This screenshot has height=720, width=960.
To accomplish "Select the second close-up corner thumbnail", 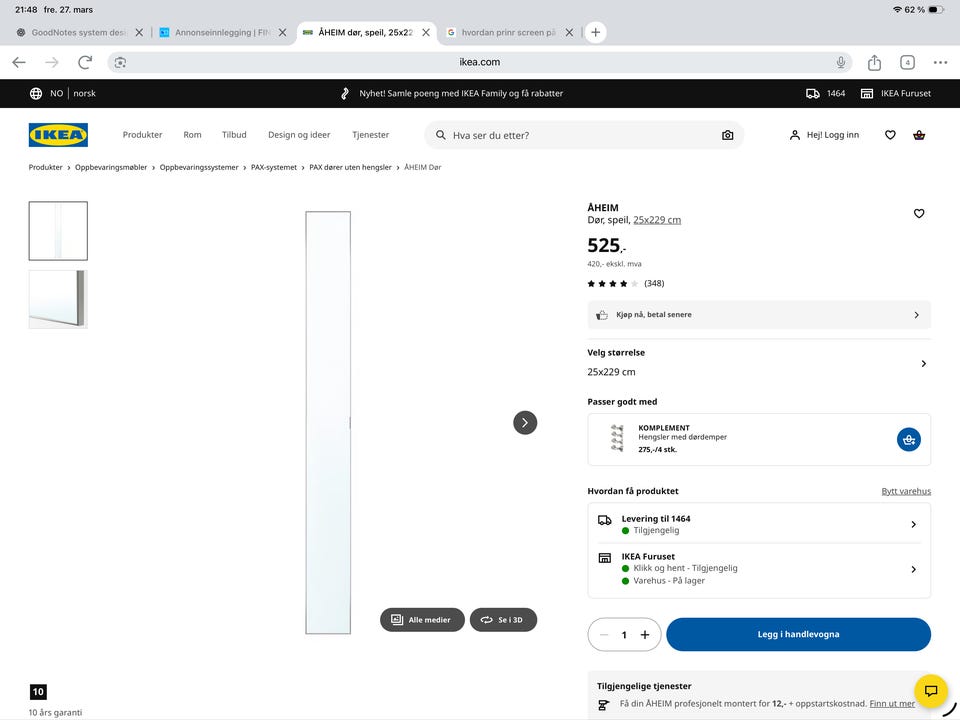I will coord(58,299).
